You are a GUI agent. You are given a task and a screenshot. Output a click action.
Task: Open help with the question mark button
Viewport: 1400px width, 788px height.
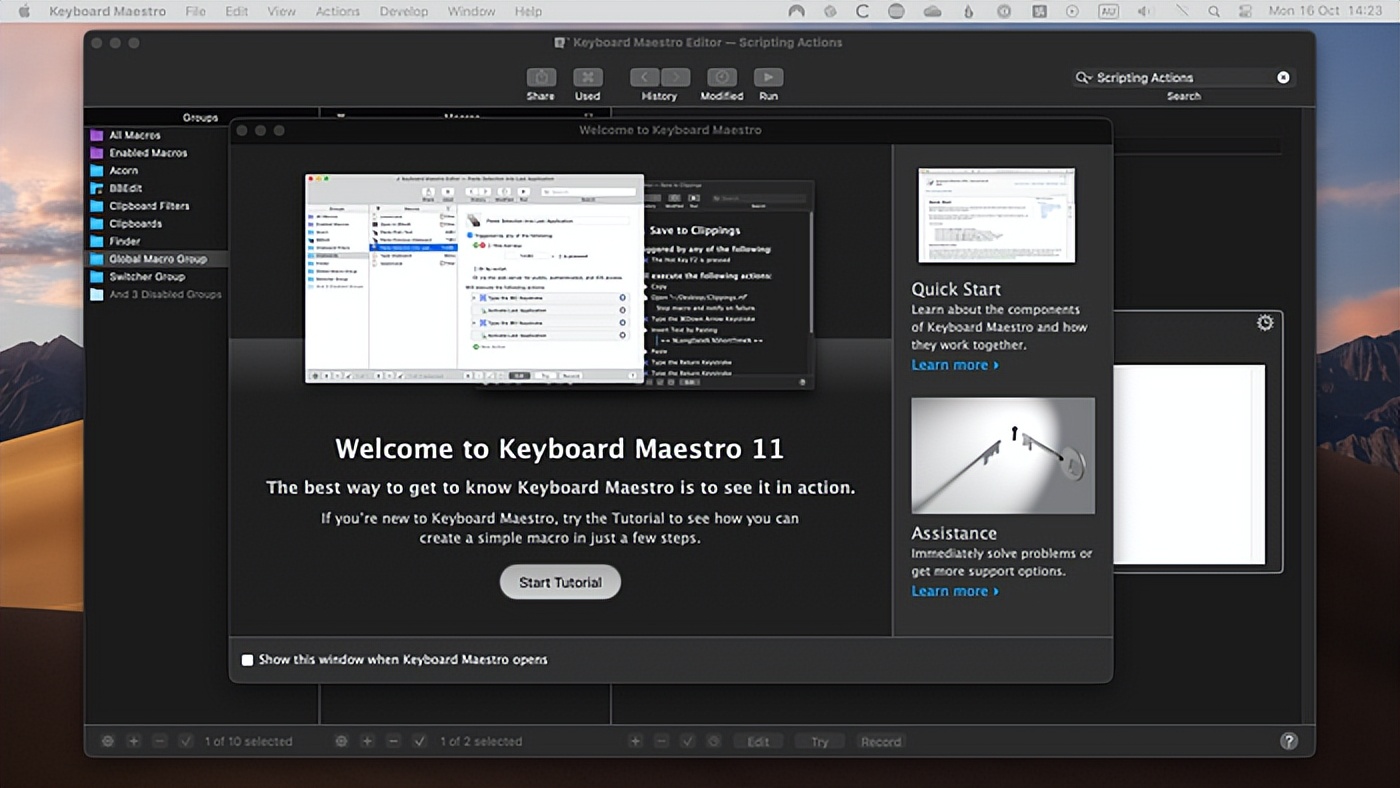tap(1289, 741)
